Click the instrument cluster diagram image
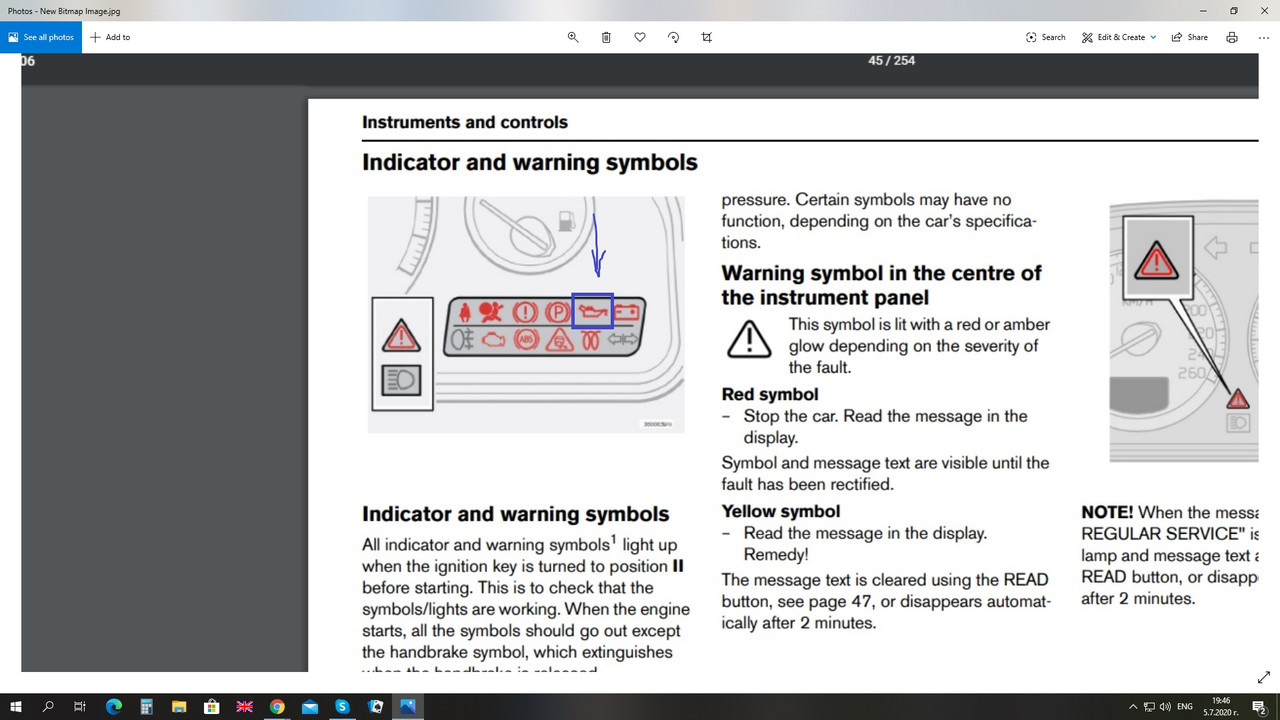Viewport: 1280px width, 720px height. (526, 314)
